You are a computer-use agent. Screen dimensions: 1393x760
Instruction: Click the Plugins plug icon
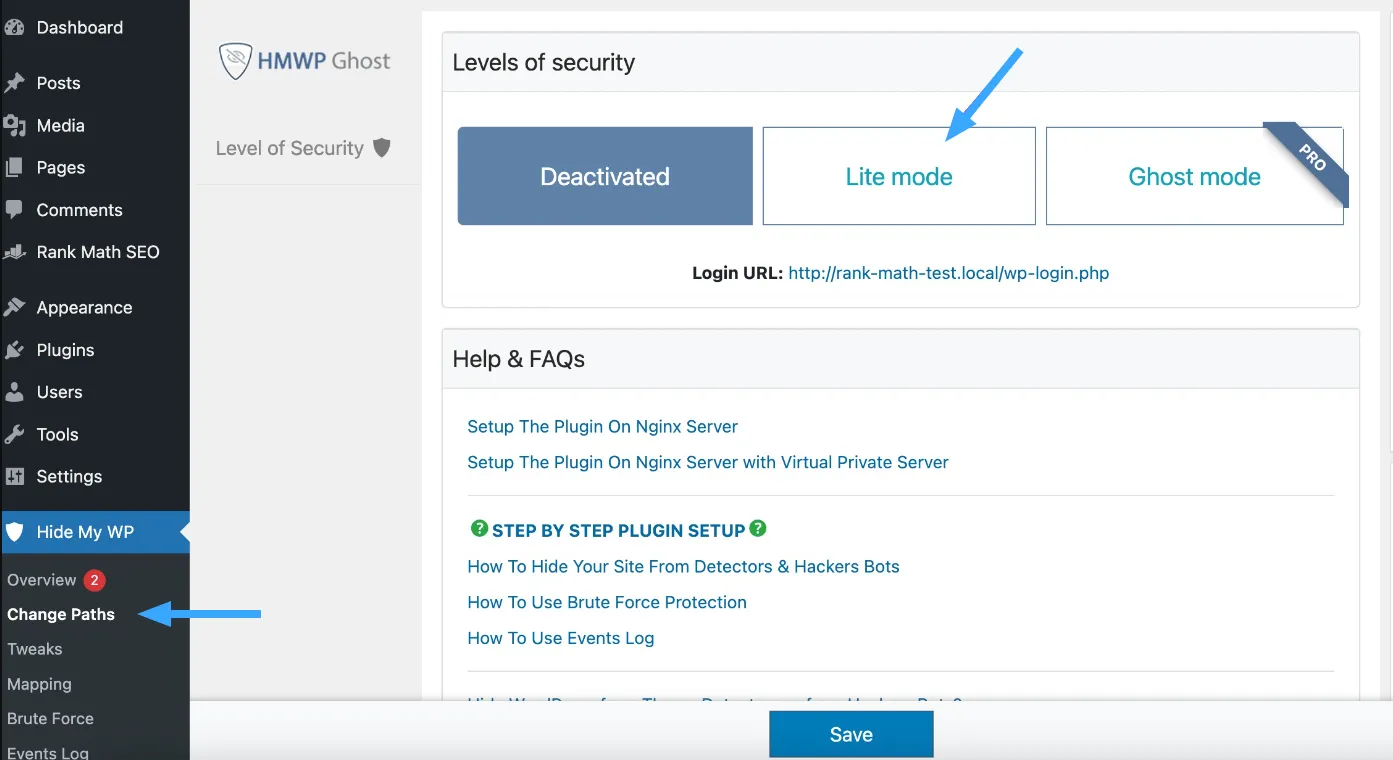point(14,350)
